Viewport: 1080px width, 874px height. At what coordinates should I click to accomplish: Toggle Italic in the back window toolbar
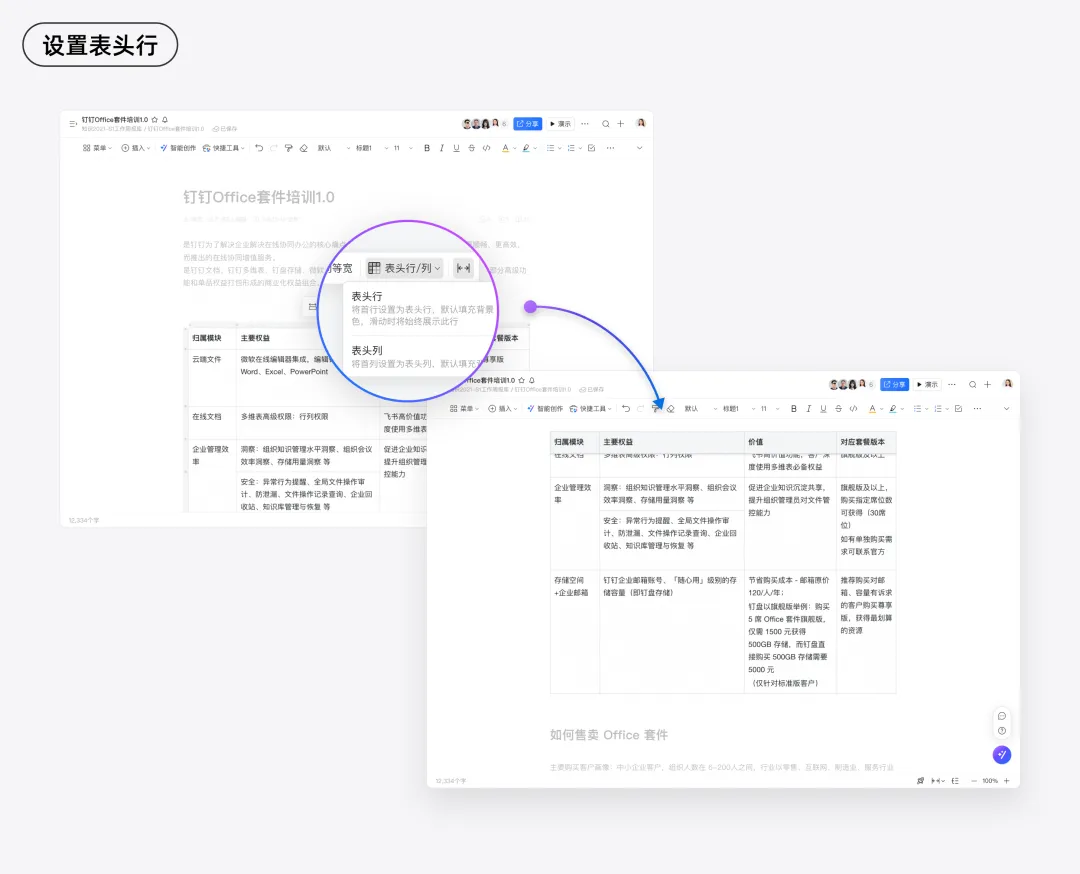[x=442, y=148]
